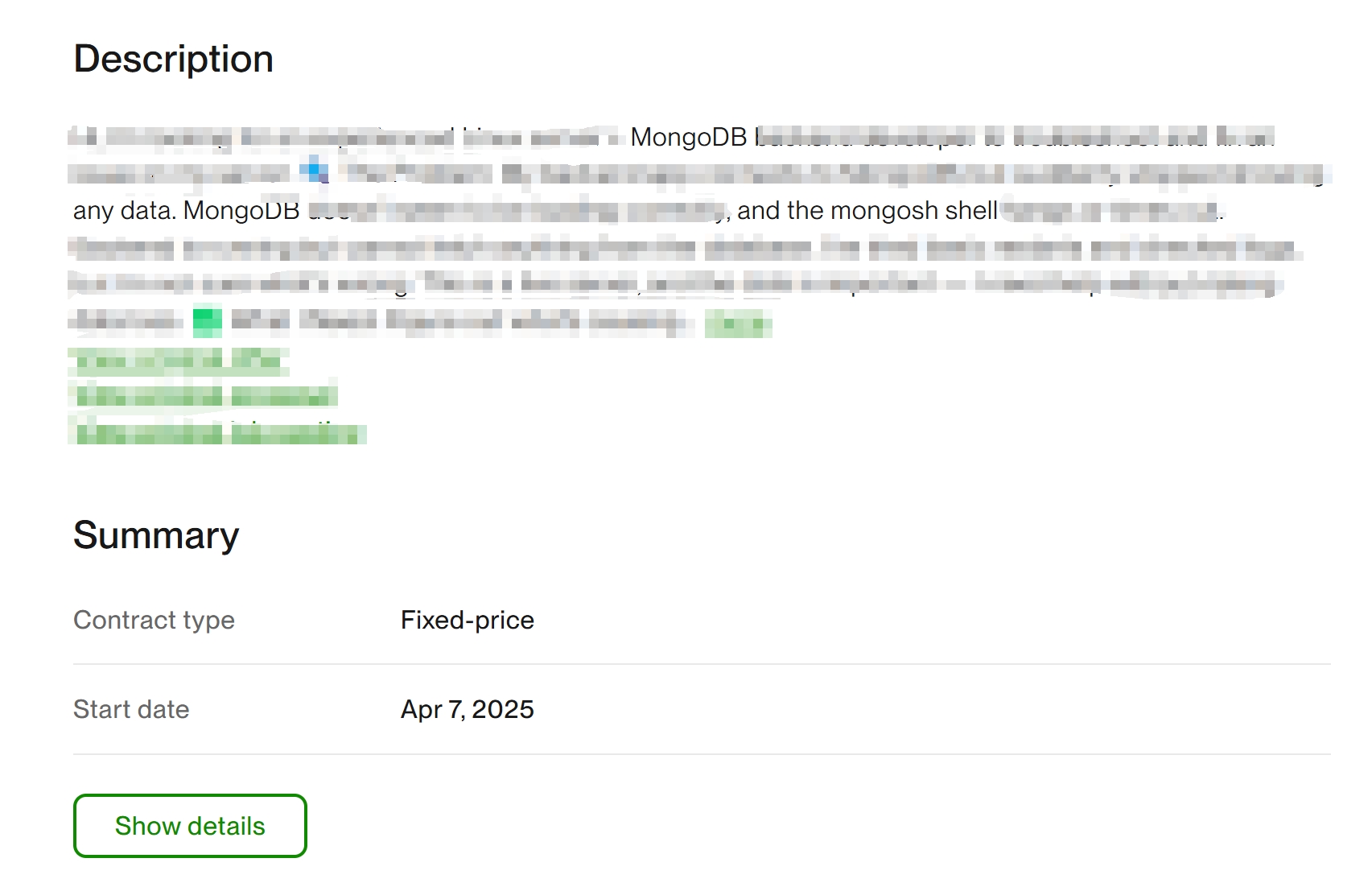Click the Show details button
The height and width of the screenshot is (883, 1372).
(190, 826)
